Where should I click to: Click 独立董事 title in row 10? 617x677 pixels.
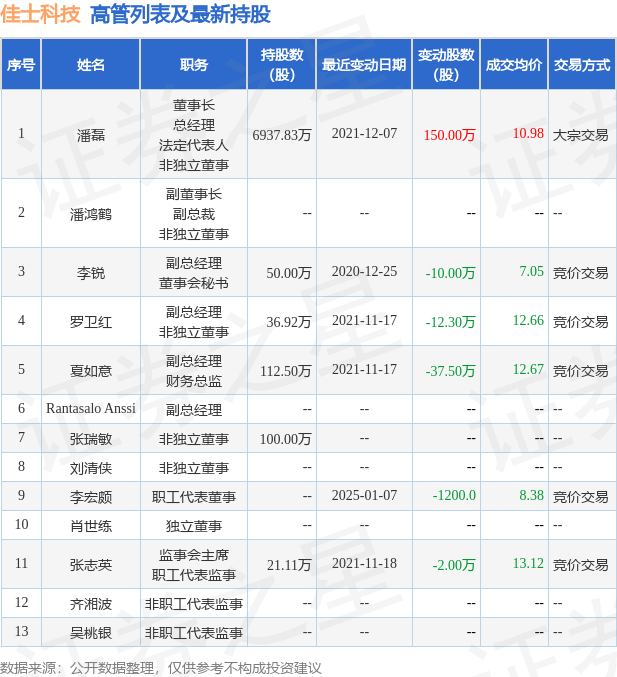(194, 526)
